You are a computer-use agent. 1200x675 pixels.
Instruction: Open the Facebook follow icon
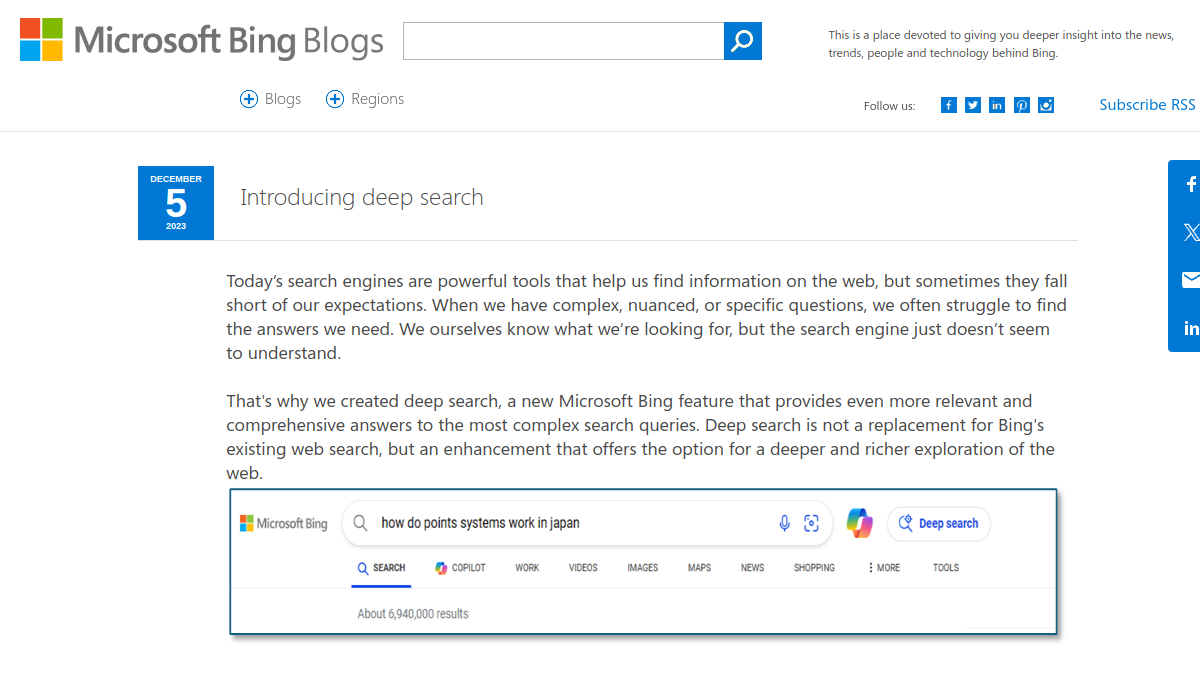click(x=949, y=105)
